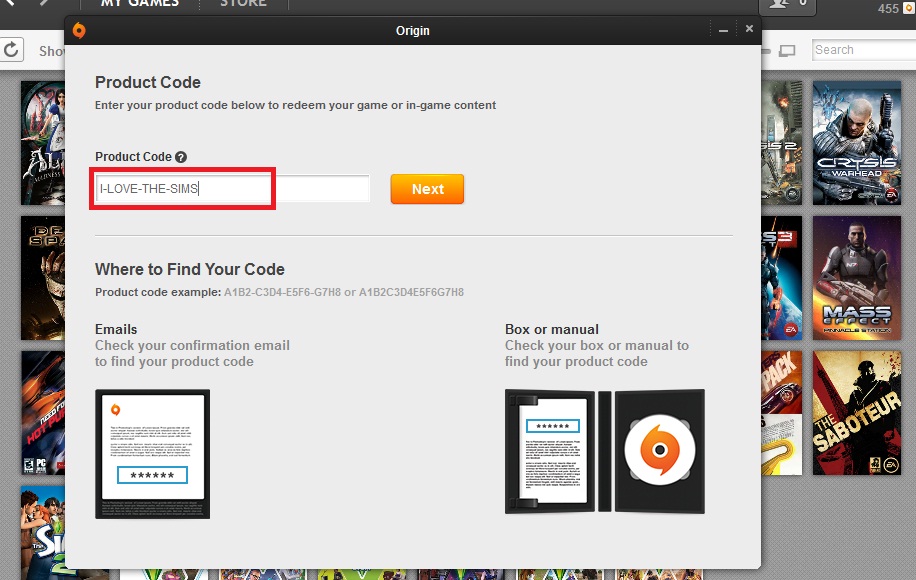Close the Origin product code dialog
This screenshot has width=916, height=580.
tap(749, 29)
